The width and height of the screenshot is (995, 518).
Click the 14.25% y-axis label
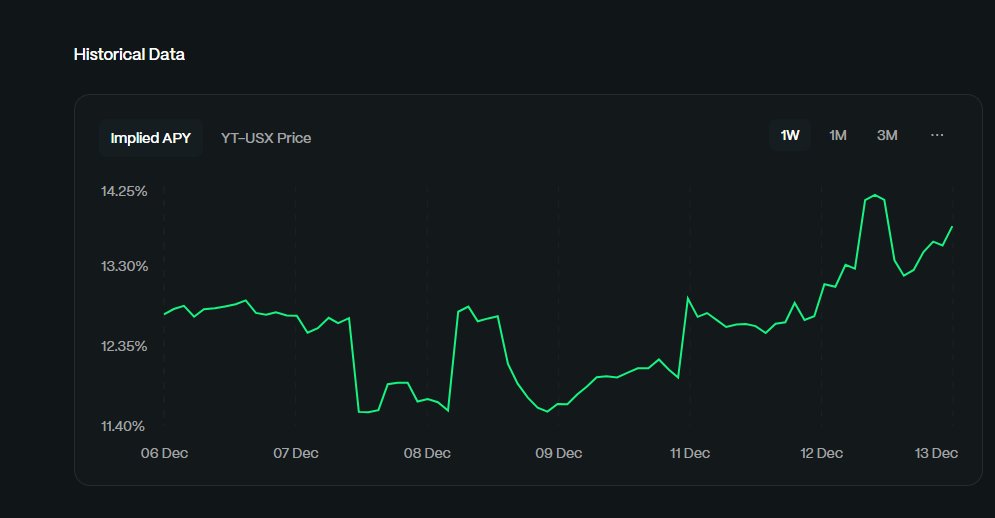[124, 191]
